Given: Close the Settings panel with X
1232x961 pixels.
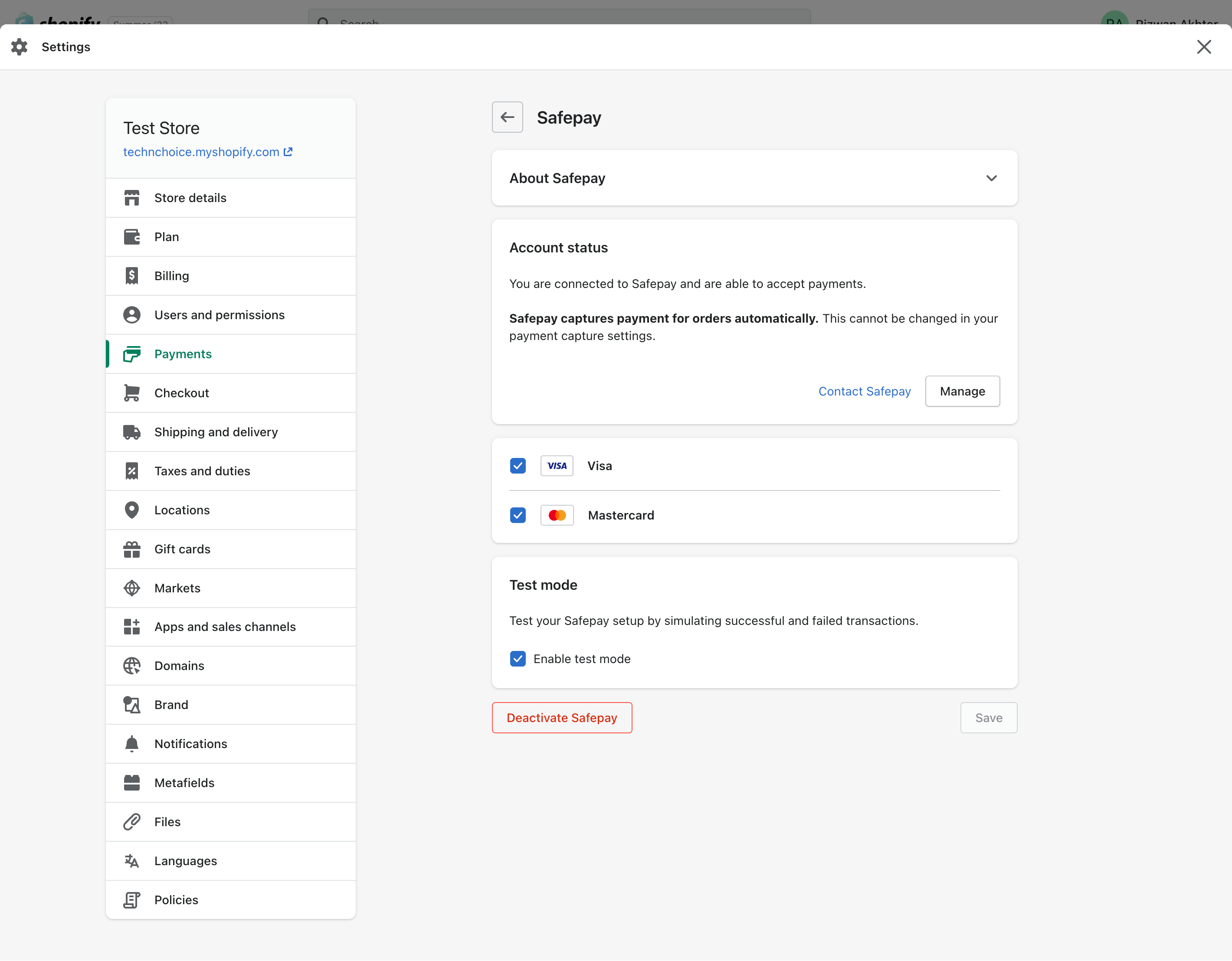Looking at the screenshot, I should 1204,47.
